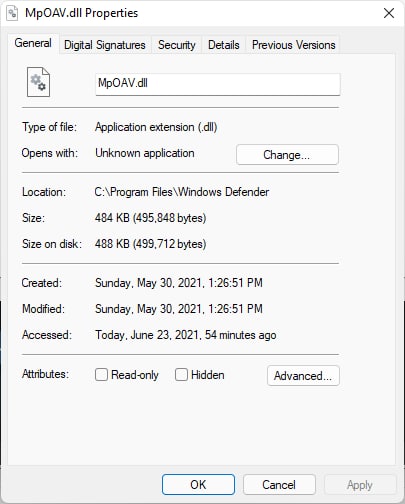Enable the Hidden attribute checkbox
The width and height of the screenshot is (405, 504).
pos(181,375)
